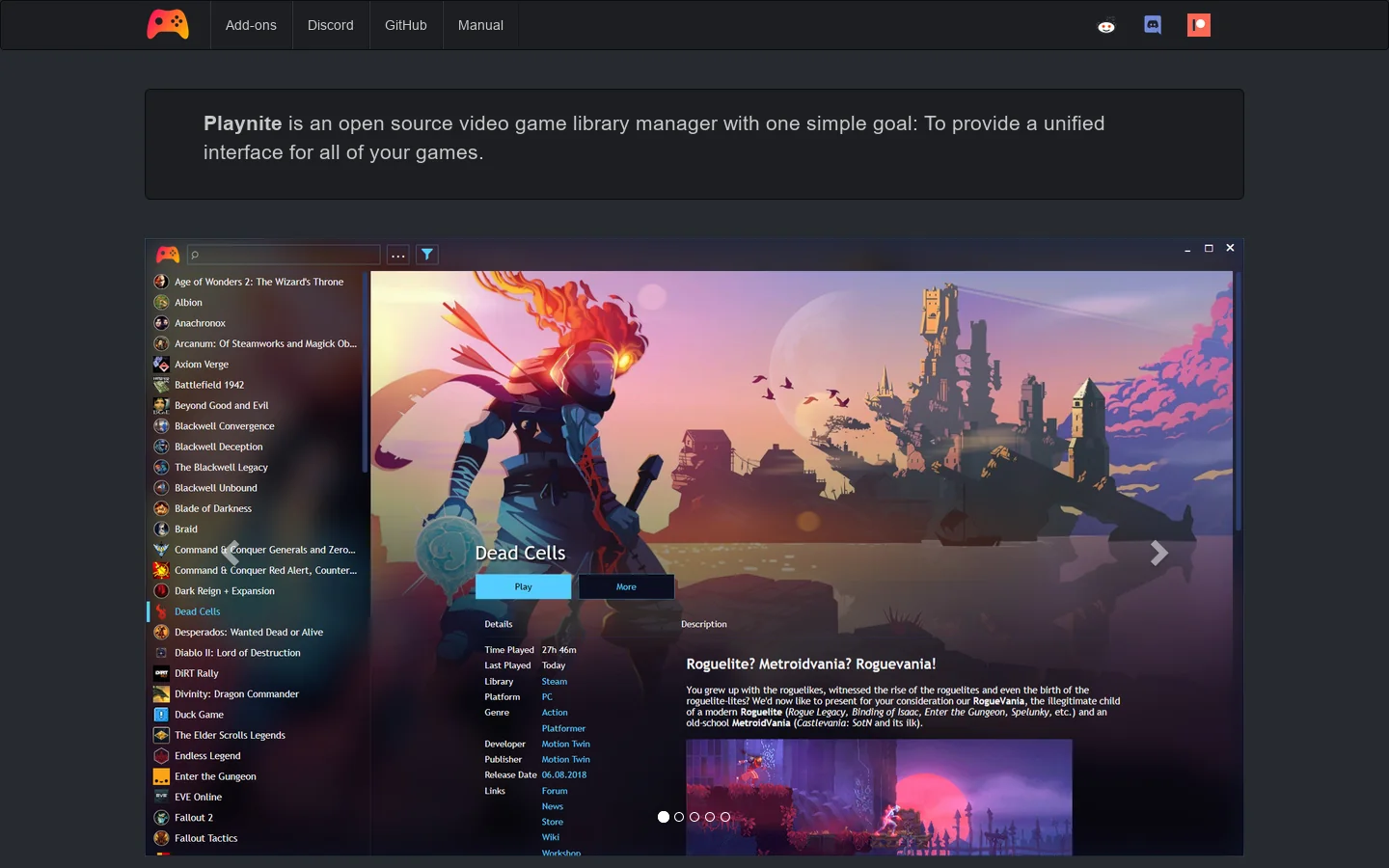Screen dimensions: 1389x868
Task: Click the Divinity: Dragon Commander icon
Action: pyautogui.click(x=161, y=694)
